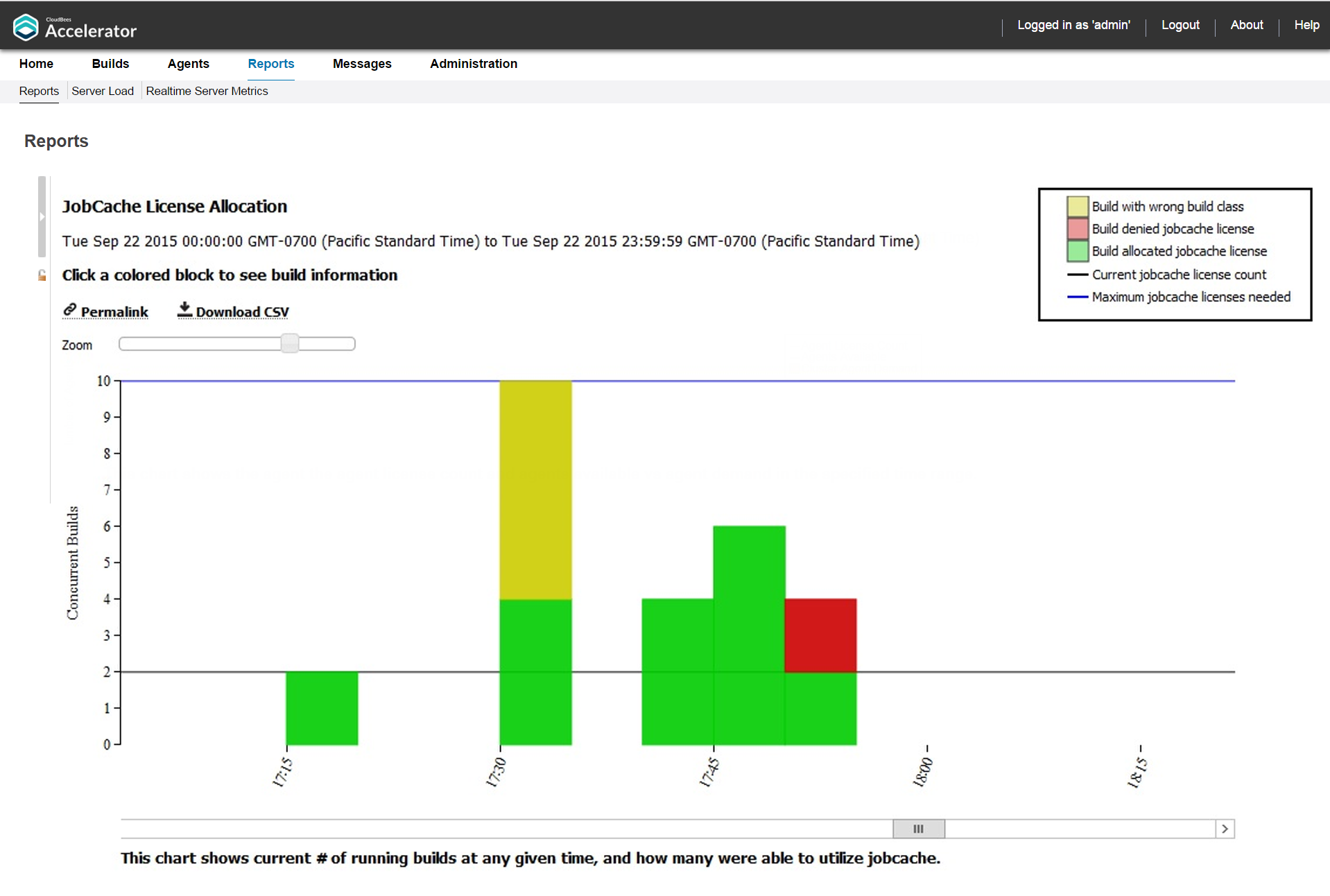1330x896 pixels.
Task: Switch to Realtime Server Metrics sub-tab
Action: tap(207, 91)
